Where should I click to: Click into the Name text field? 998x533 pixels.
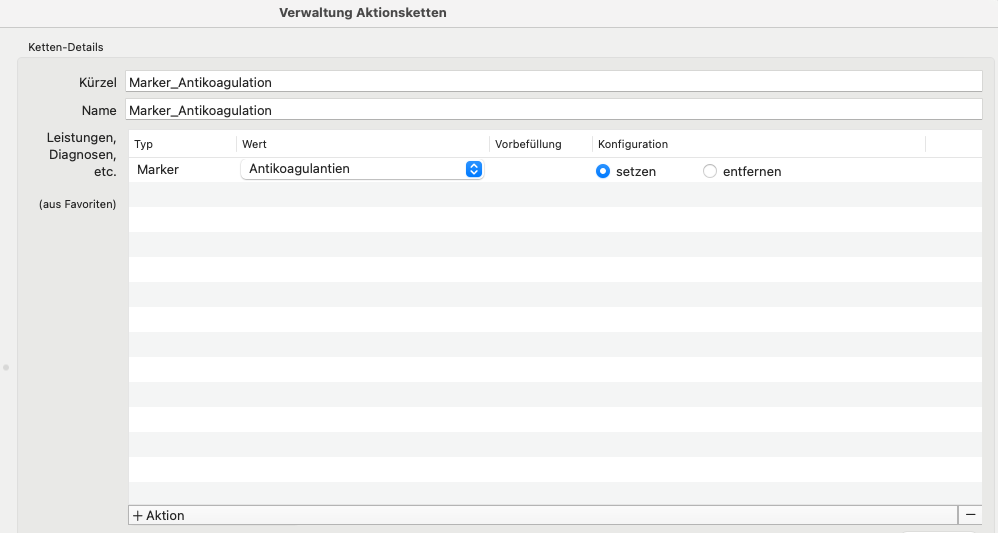554,110
